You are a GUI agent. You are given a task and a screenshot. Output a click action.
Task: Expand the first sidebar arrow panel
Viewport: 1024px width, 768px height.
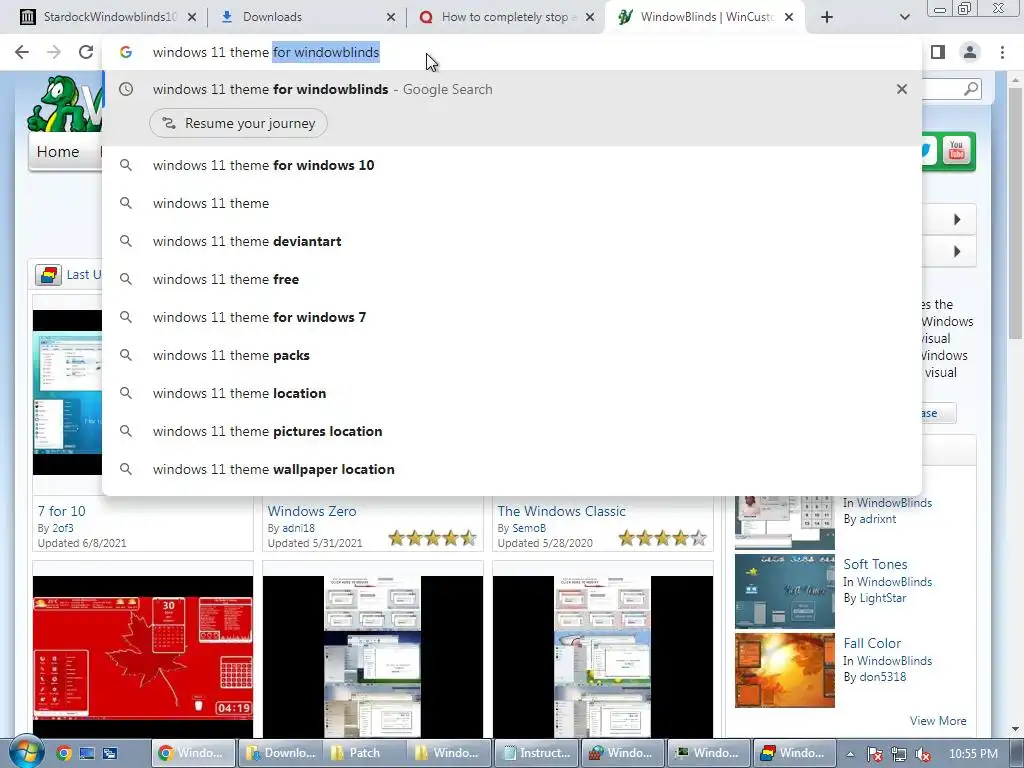coord(957,219)
